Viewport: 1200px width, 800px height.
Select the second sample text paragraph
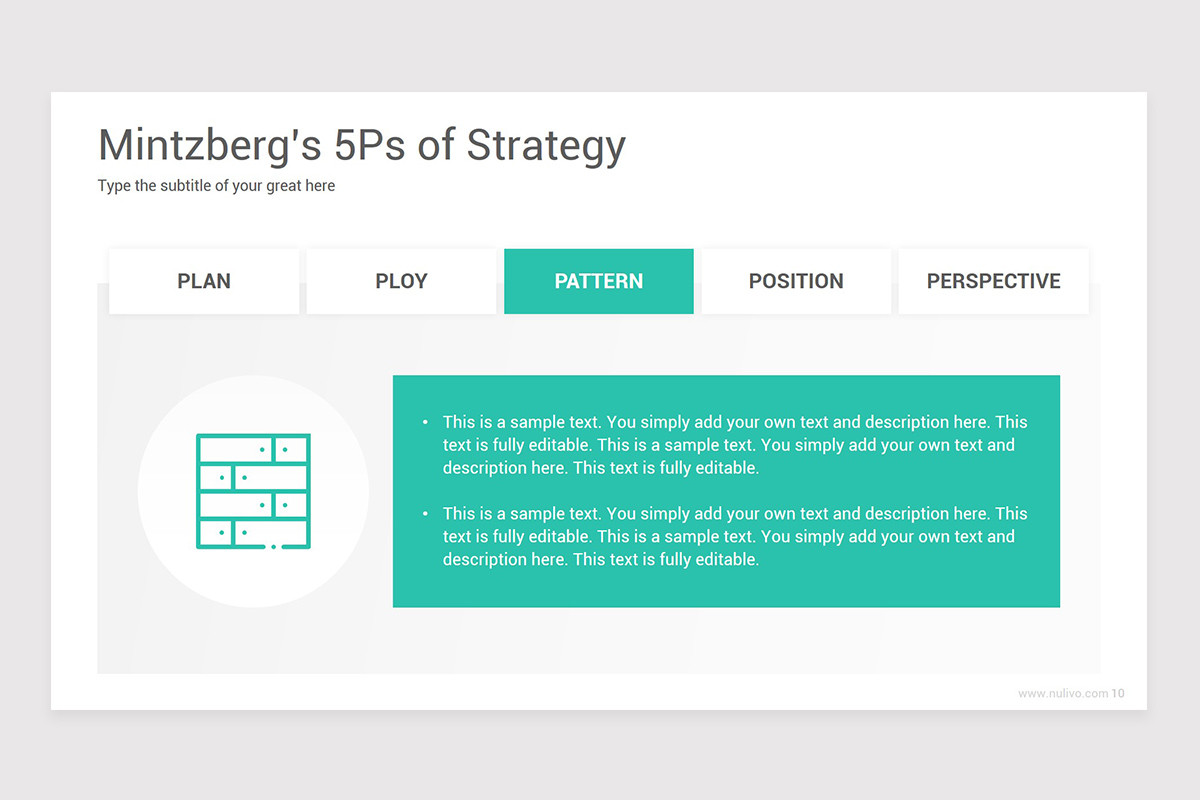tap(735, 537)
